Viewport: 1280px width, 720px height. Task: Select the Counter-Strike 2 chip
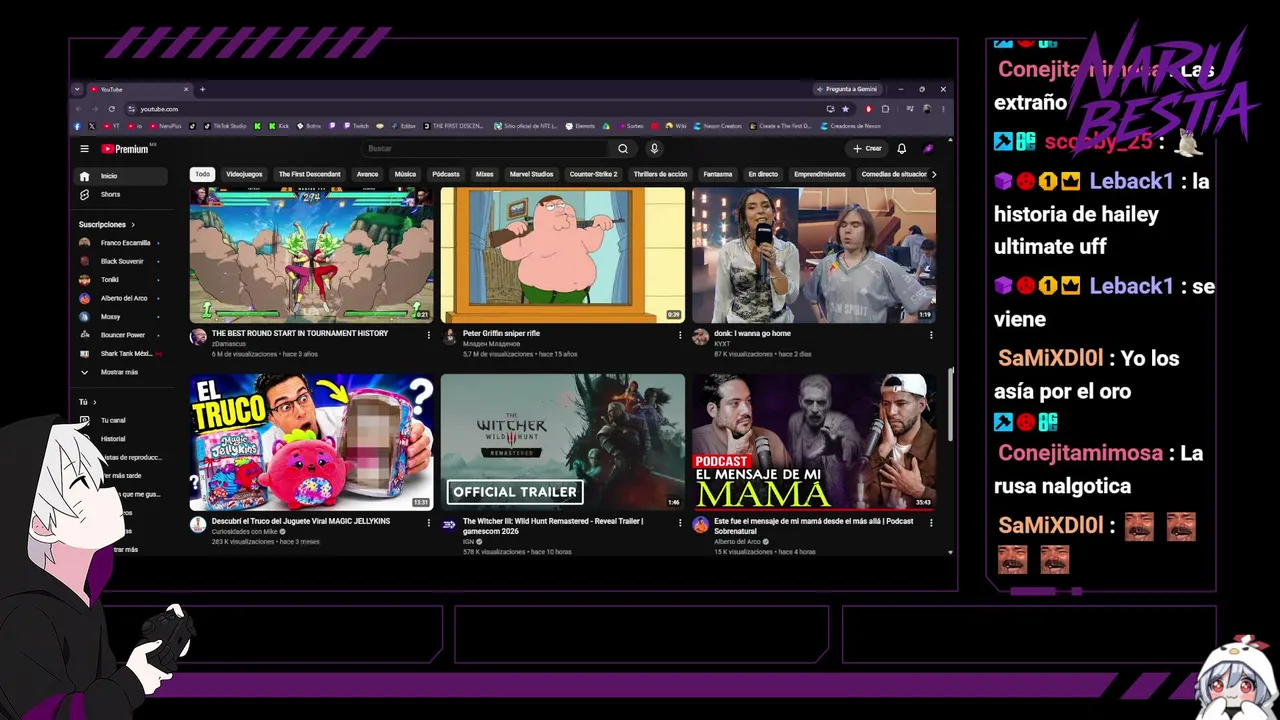(x=594, y=174)
